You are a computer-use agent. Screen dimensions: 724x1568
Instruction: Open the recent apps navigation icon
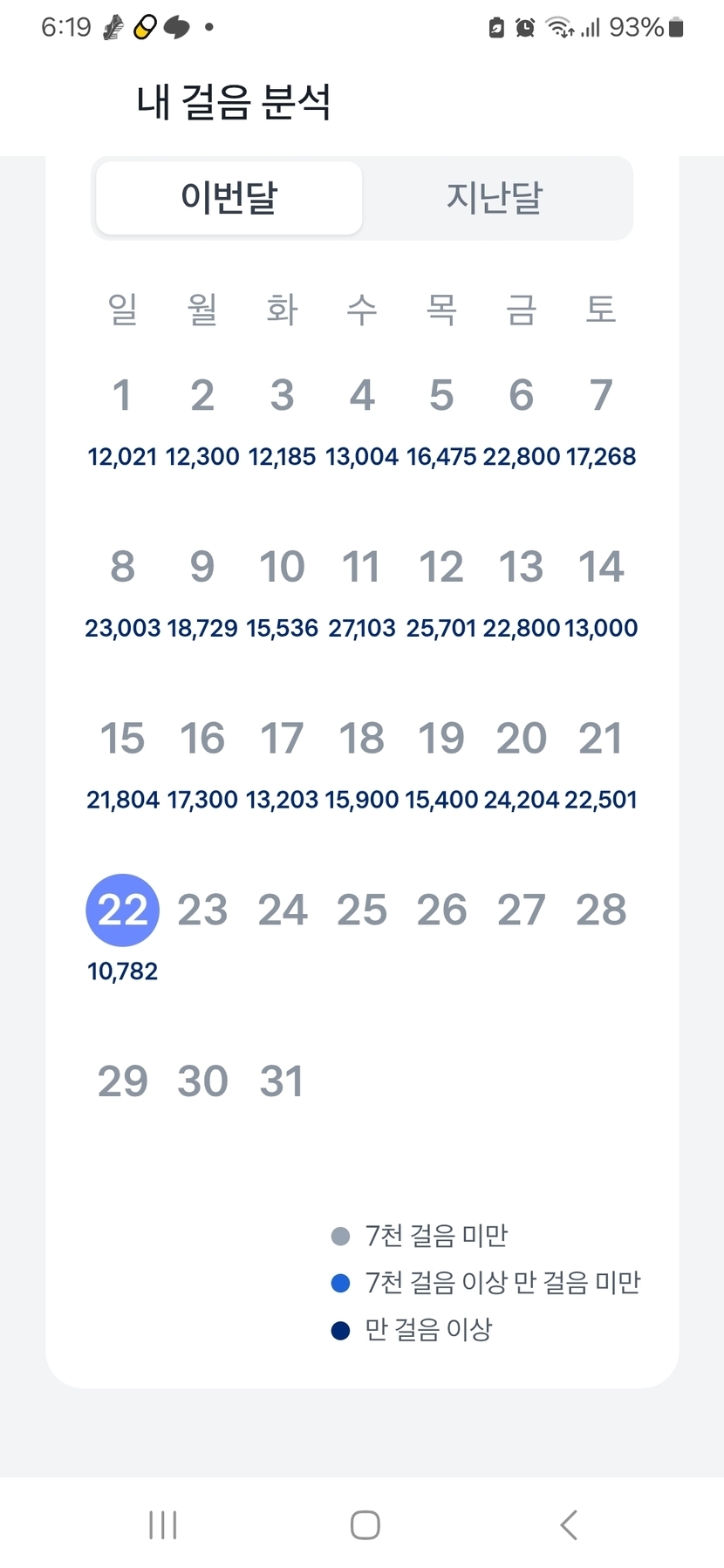click(163, 1525)
